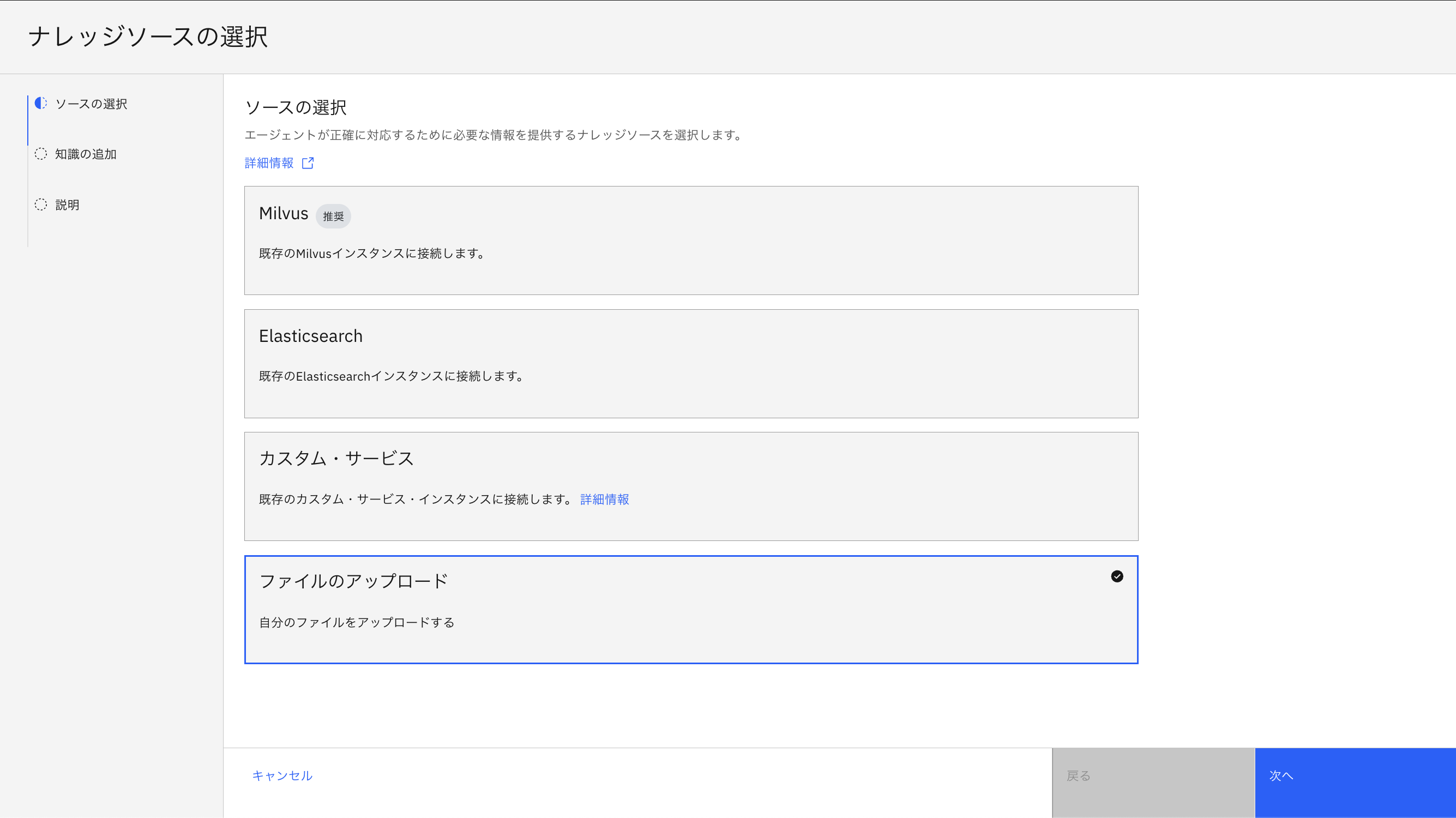Open the 詳細情報 link under the description
This screenshot has width=1456, height=818.
click(x=269, y=164)
